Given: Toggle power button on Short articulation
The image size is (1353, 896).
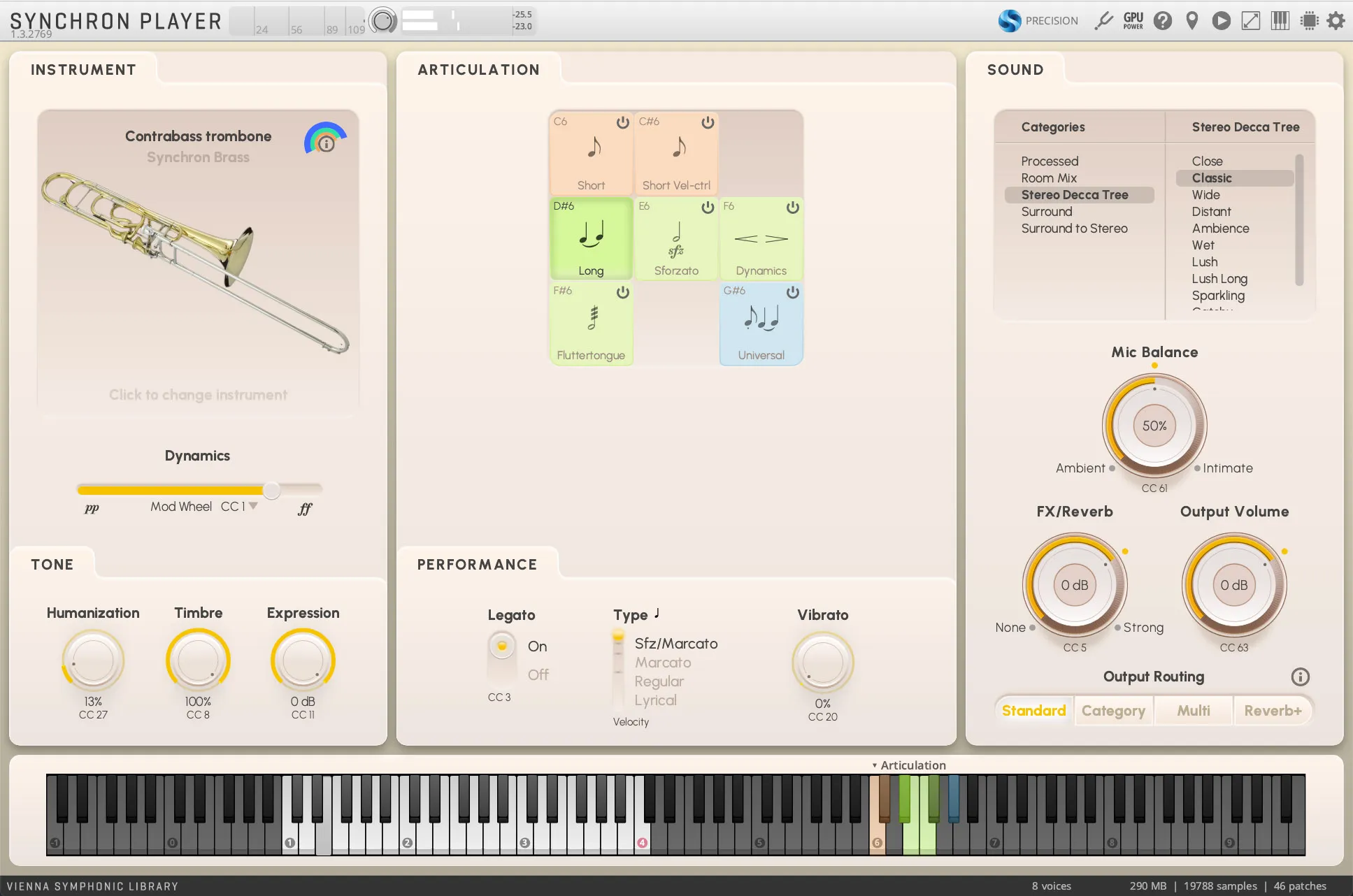Looking at the screenshot, I should coord(622,122).
